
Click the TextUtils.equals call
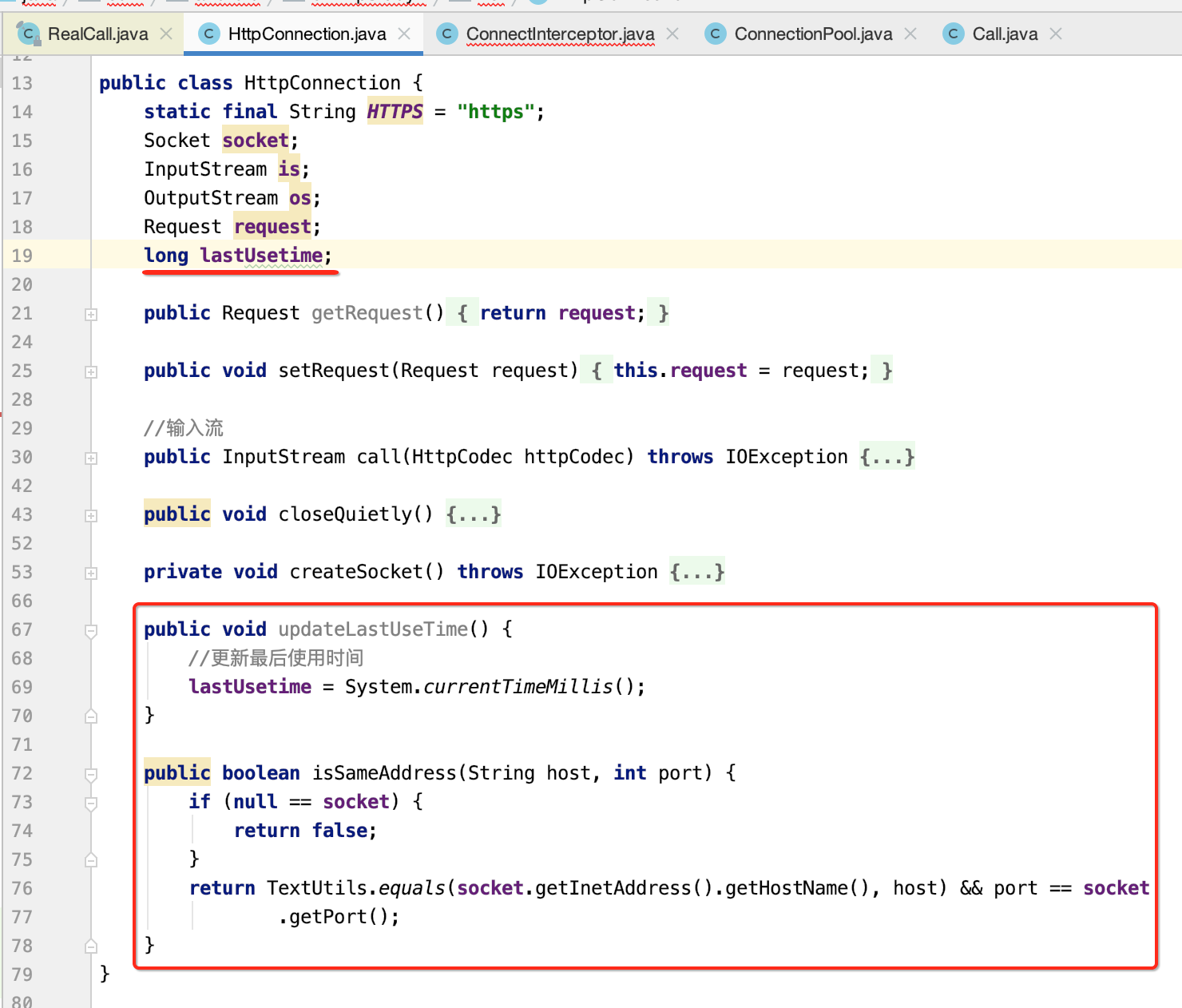pos(356,888)
